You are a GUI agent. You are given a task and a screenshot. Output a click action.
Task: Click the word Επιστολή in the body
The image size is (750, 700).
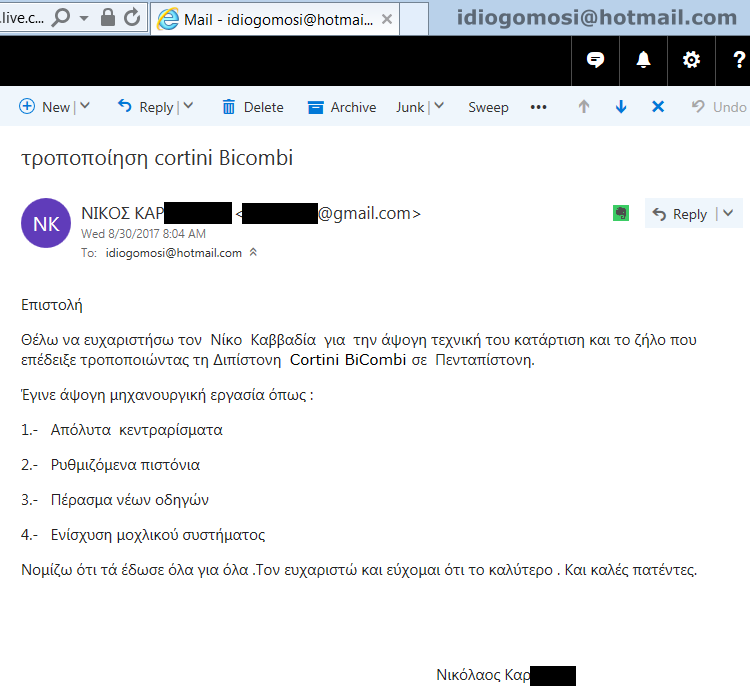[52, 305]
